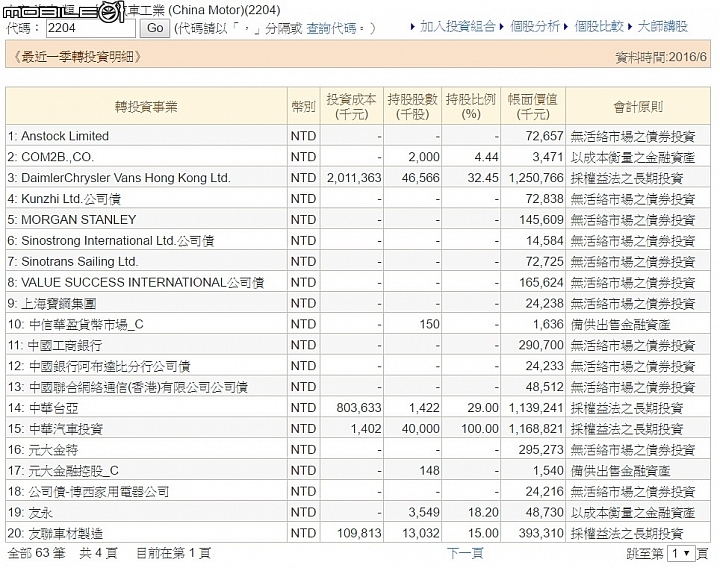Click book value 165,624
The image size is (720, 568).
[x=541, y=282]
